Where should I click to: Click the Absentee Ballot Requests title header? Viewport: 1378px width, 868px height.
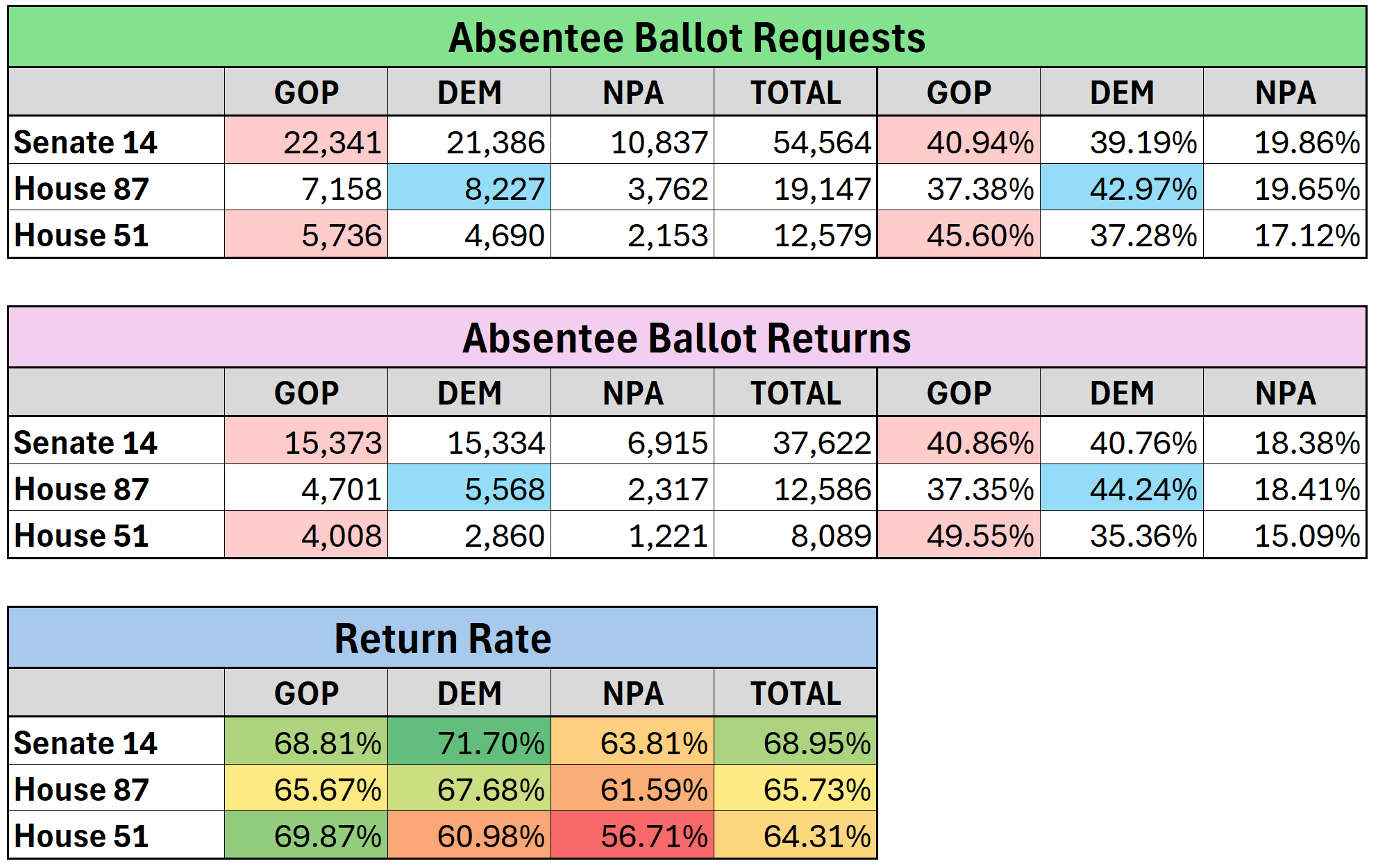687,37
